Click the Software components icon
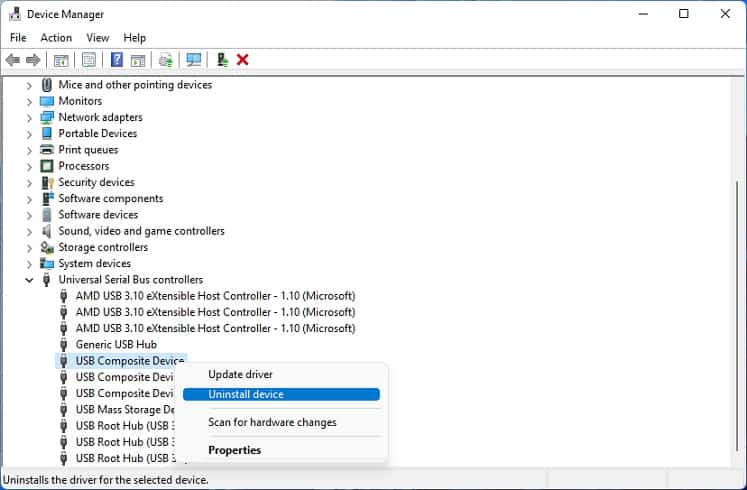Viewport: 747px width, 490px height. [x=48, y=199]
